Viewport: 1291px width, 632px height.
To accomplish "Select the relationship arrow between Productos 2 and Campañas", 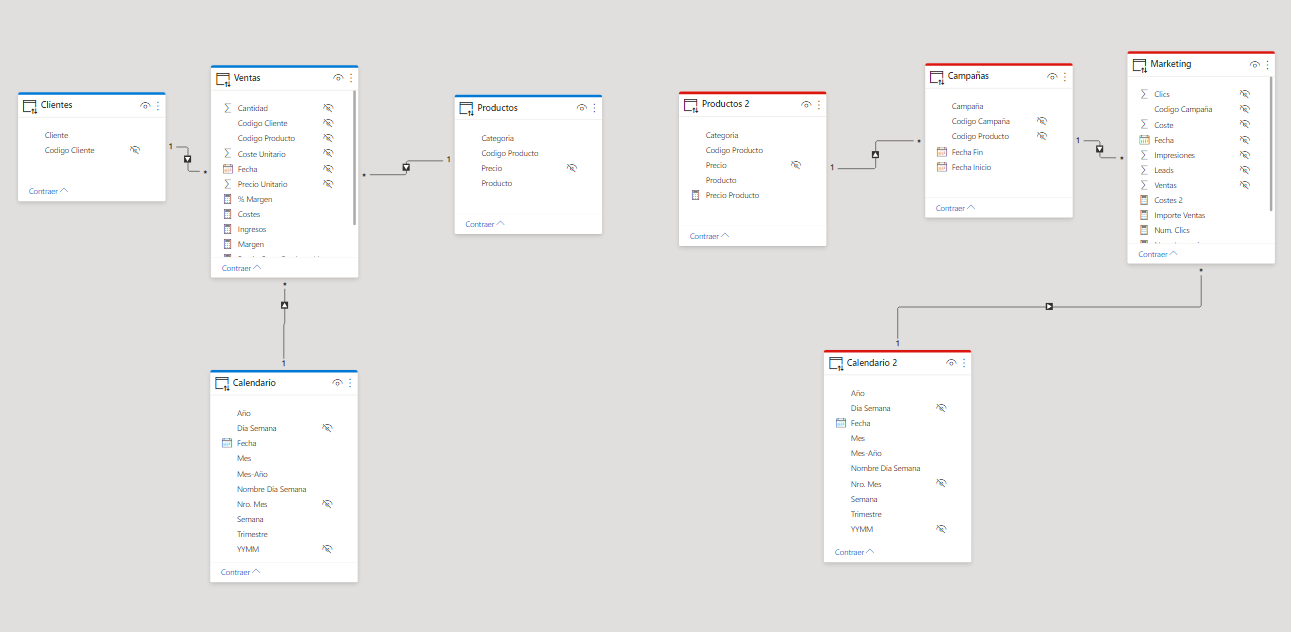I will tap(875, 154).
